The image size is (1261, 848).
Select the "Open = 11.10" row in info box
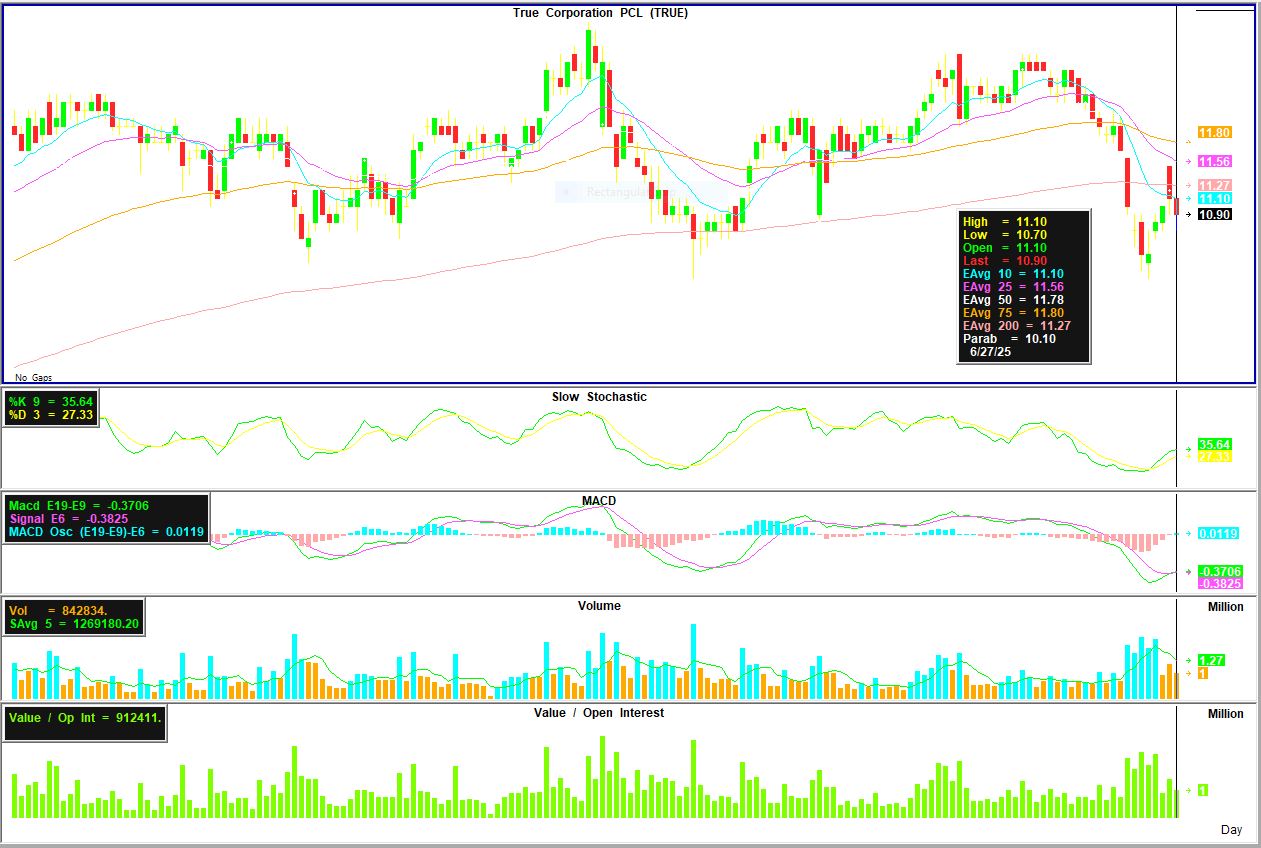1005,248
